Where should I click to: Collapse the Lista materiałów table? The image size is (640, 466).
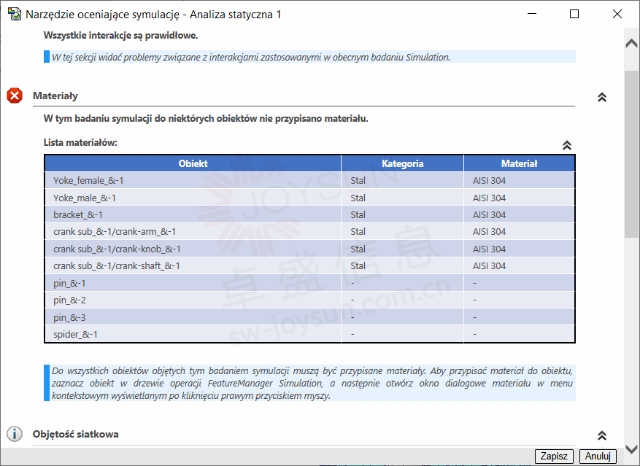(567, 145)
